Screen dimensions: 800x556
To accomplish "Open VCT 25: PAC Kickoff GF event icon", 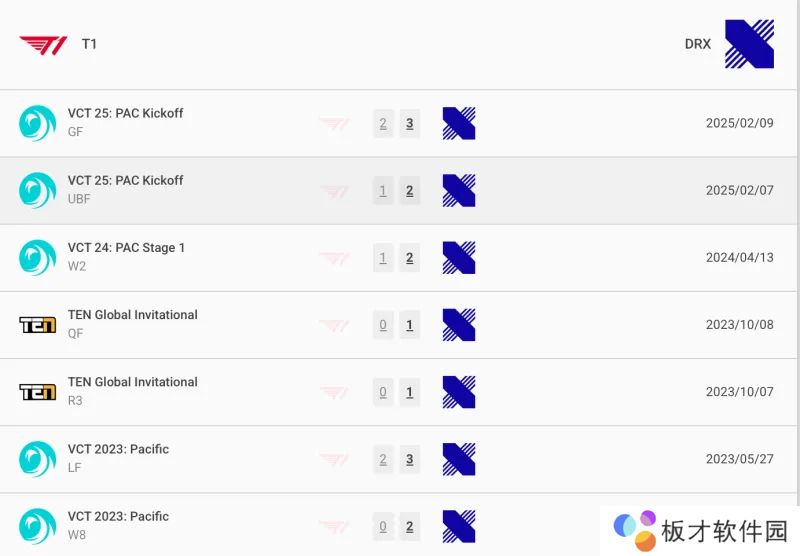I will click(x=38, y=123).
